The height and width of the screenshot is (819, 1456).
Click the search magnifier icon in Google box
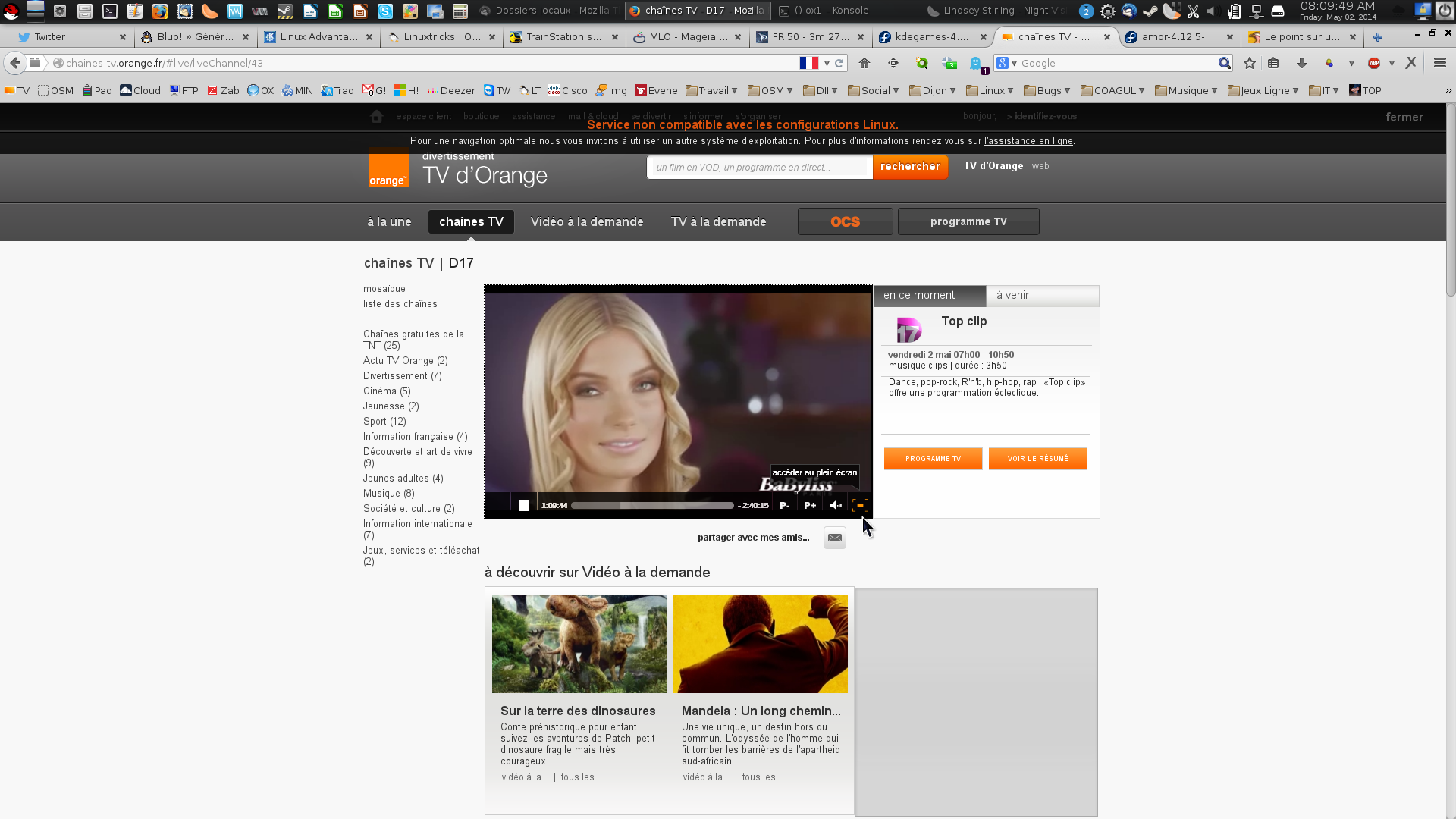tap(1224, 64)
